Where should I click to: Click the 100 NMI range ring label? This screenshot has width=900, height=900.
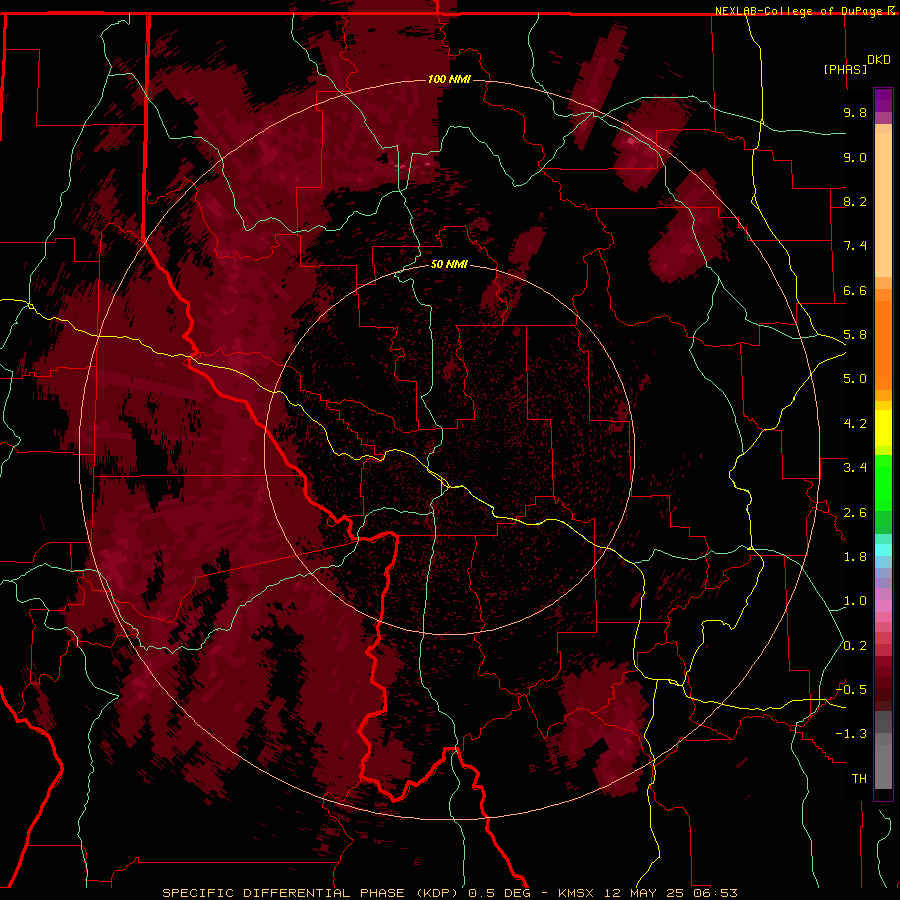point(449,79)
